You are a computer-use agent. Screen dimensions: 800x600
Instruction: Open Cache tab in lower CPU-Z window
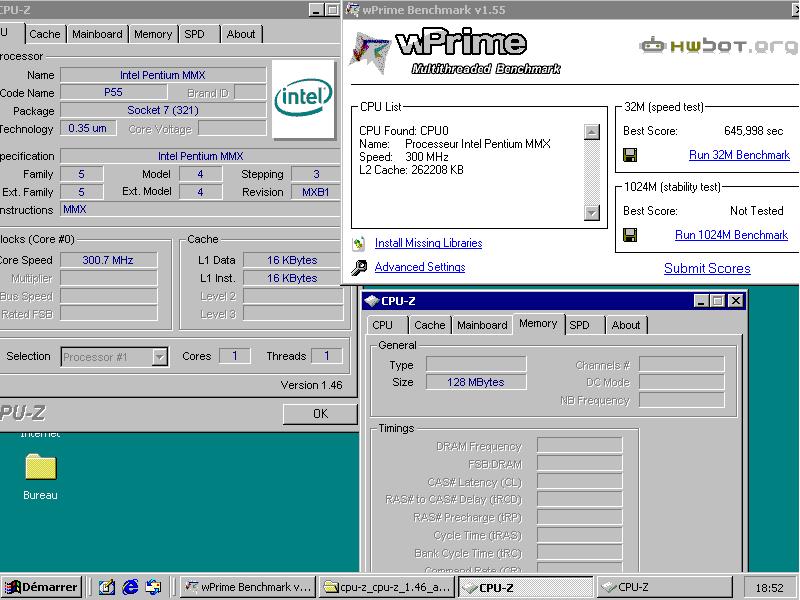click(430, 325)
